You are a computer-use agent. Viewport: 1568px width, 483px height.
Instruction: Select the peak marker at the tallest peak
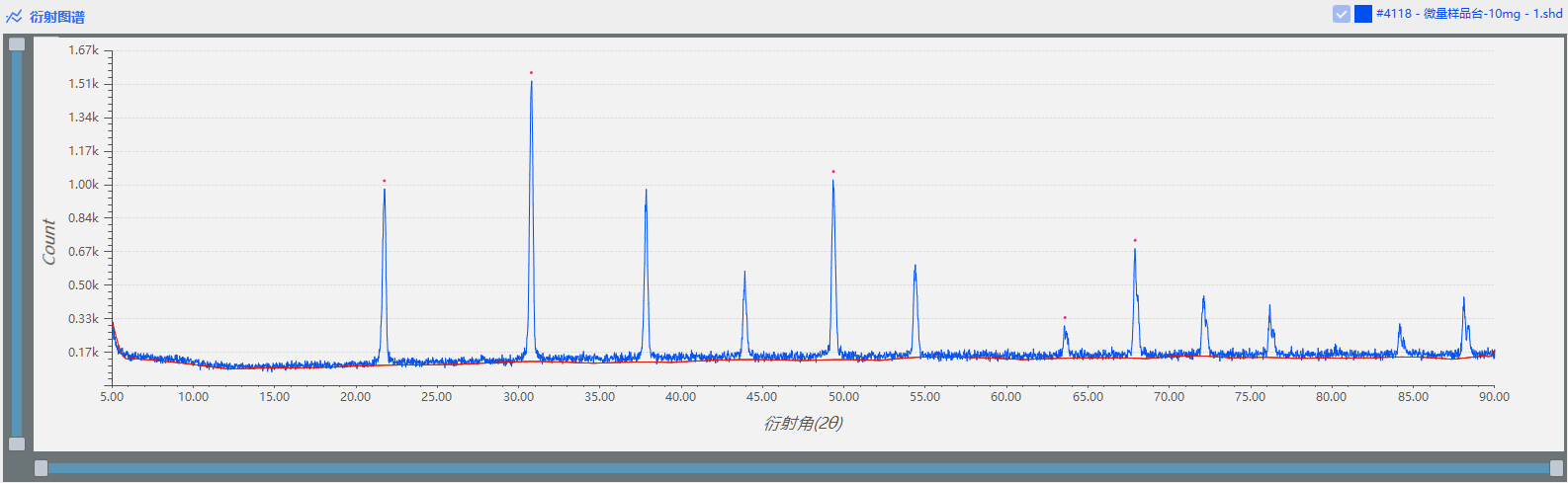point(531,73)
